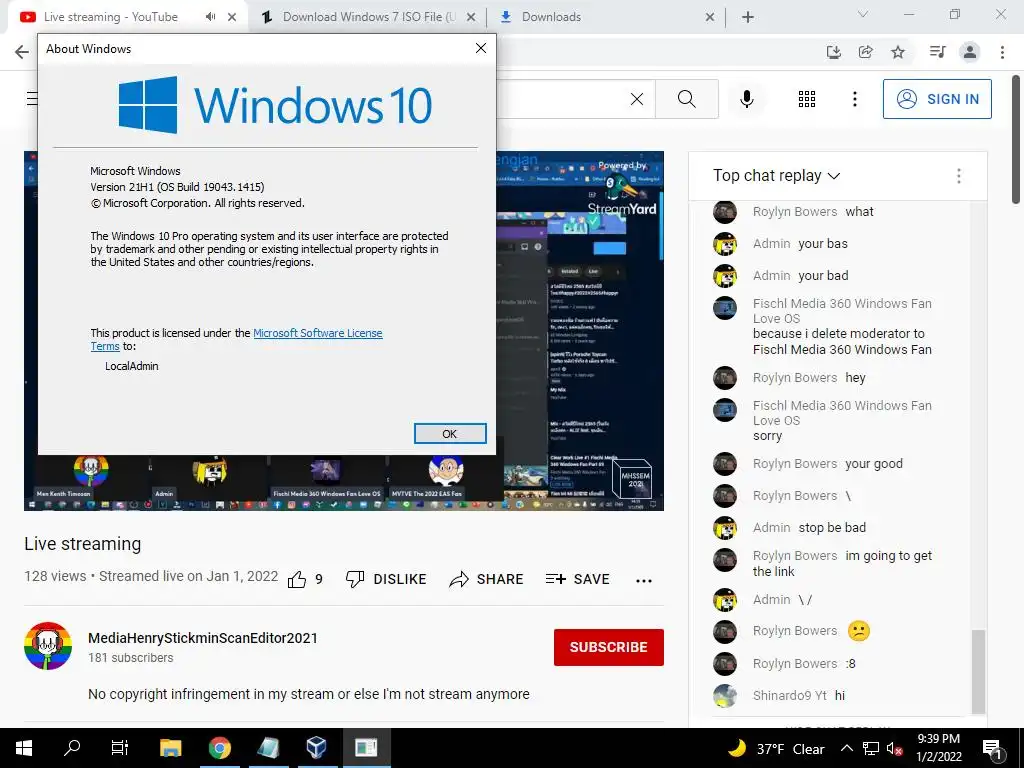
Task: Subscribe to MediaHenryStickminScanEditor2021
Action: tap(609, 647)
